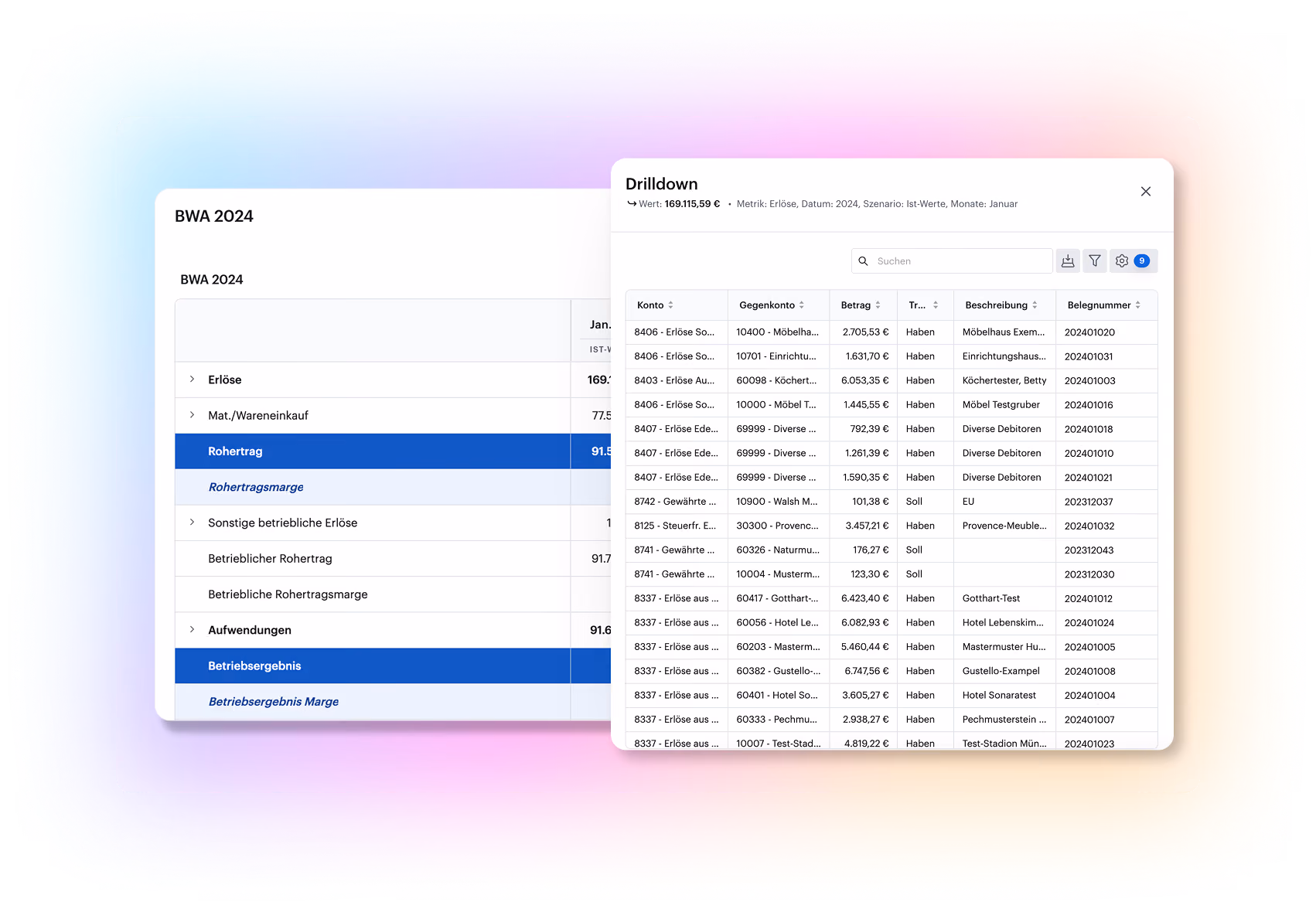Click the download export icon
1316x909 pixels.
click(x=1068, y=261)
